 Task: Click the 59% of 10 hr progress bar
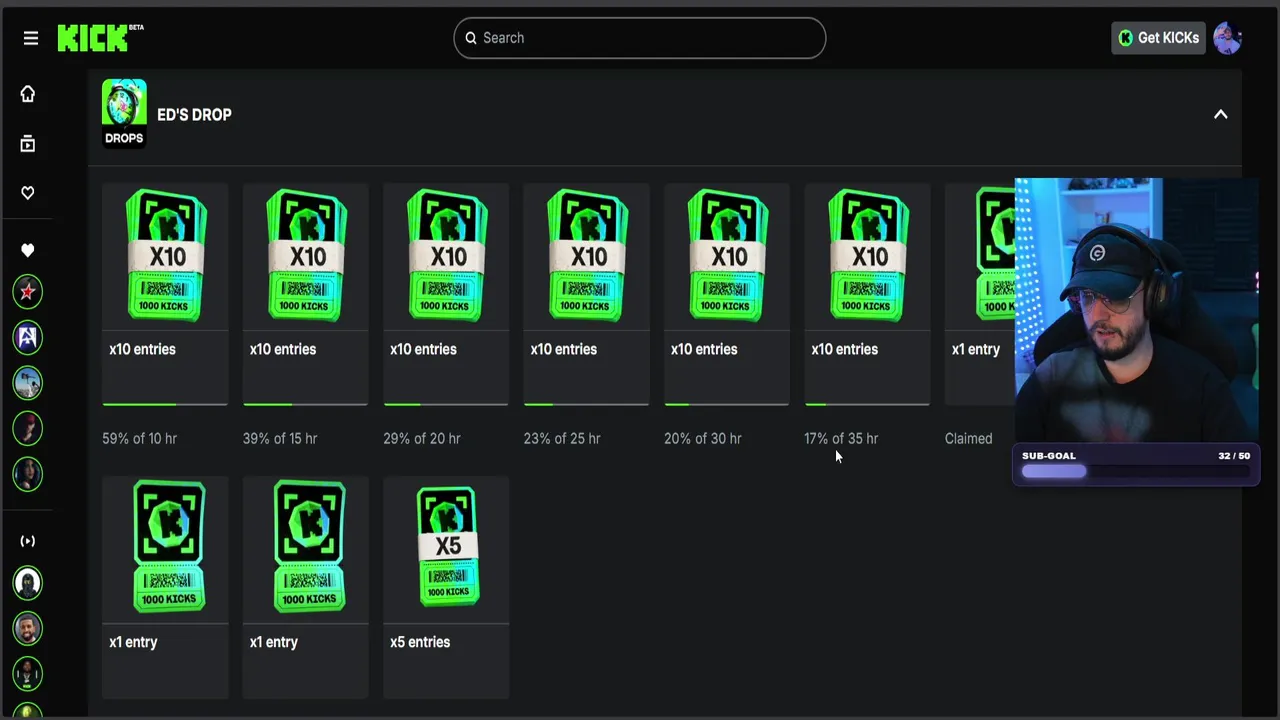pos(165,404)
